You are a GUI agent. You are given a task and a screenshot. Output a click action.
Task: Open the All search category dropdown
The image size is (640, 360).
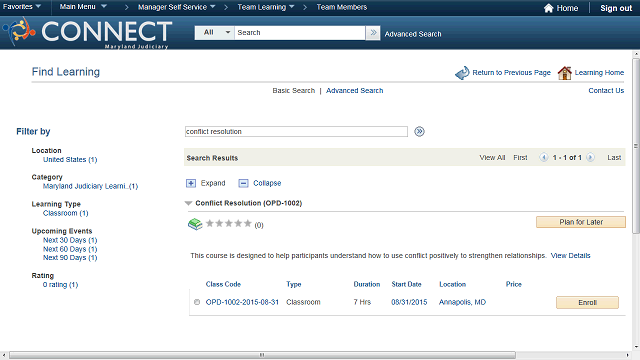tap(215, 33)
